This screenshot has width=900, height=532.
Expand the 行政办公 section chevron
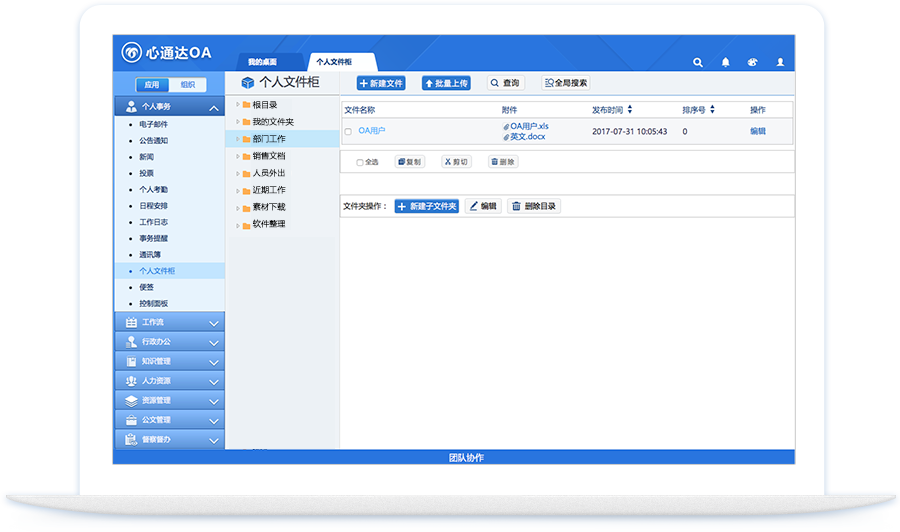coord(214,343)
